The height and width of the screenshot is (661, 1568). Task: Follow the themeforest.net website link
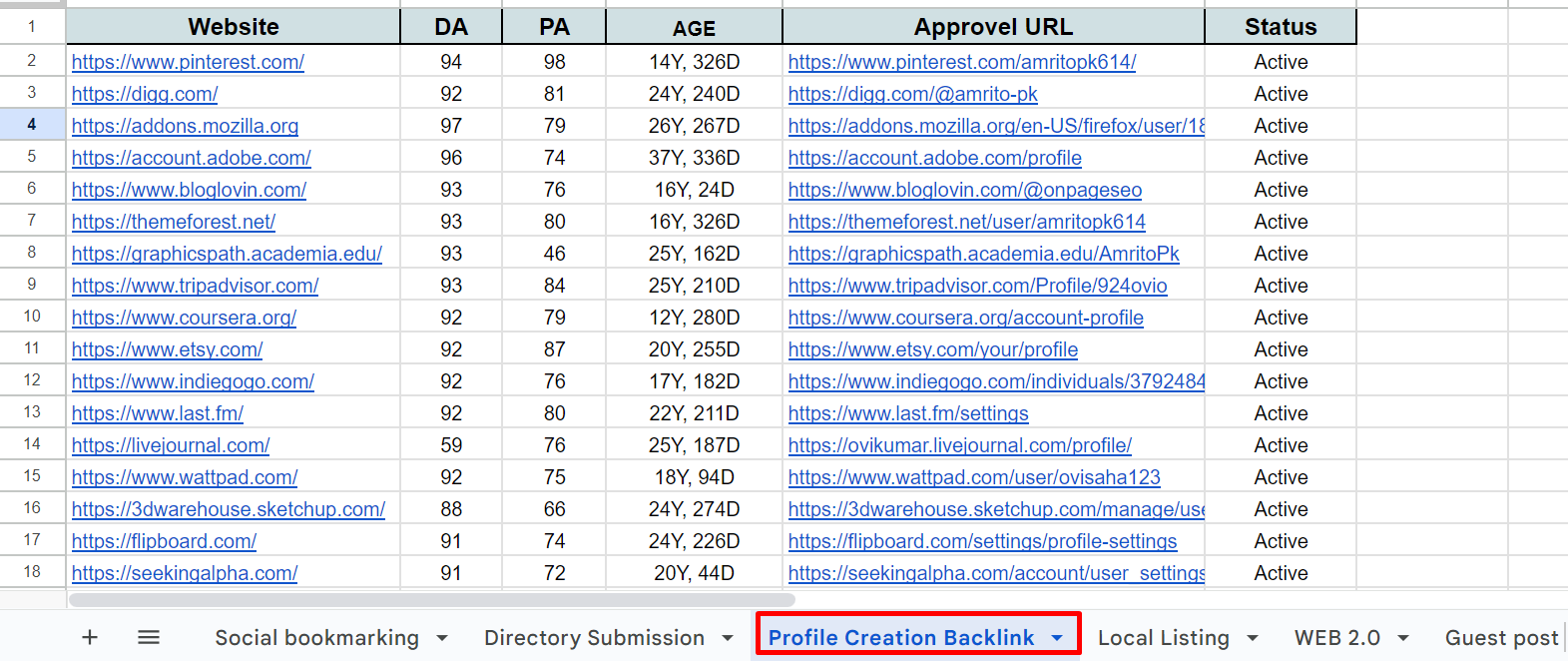point(174,222)
